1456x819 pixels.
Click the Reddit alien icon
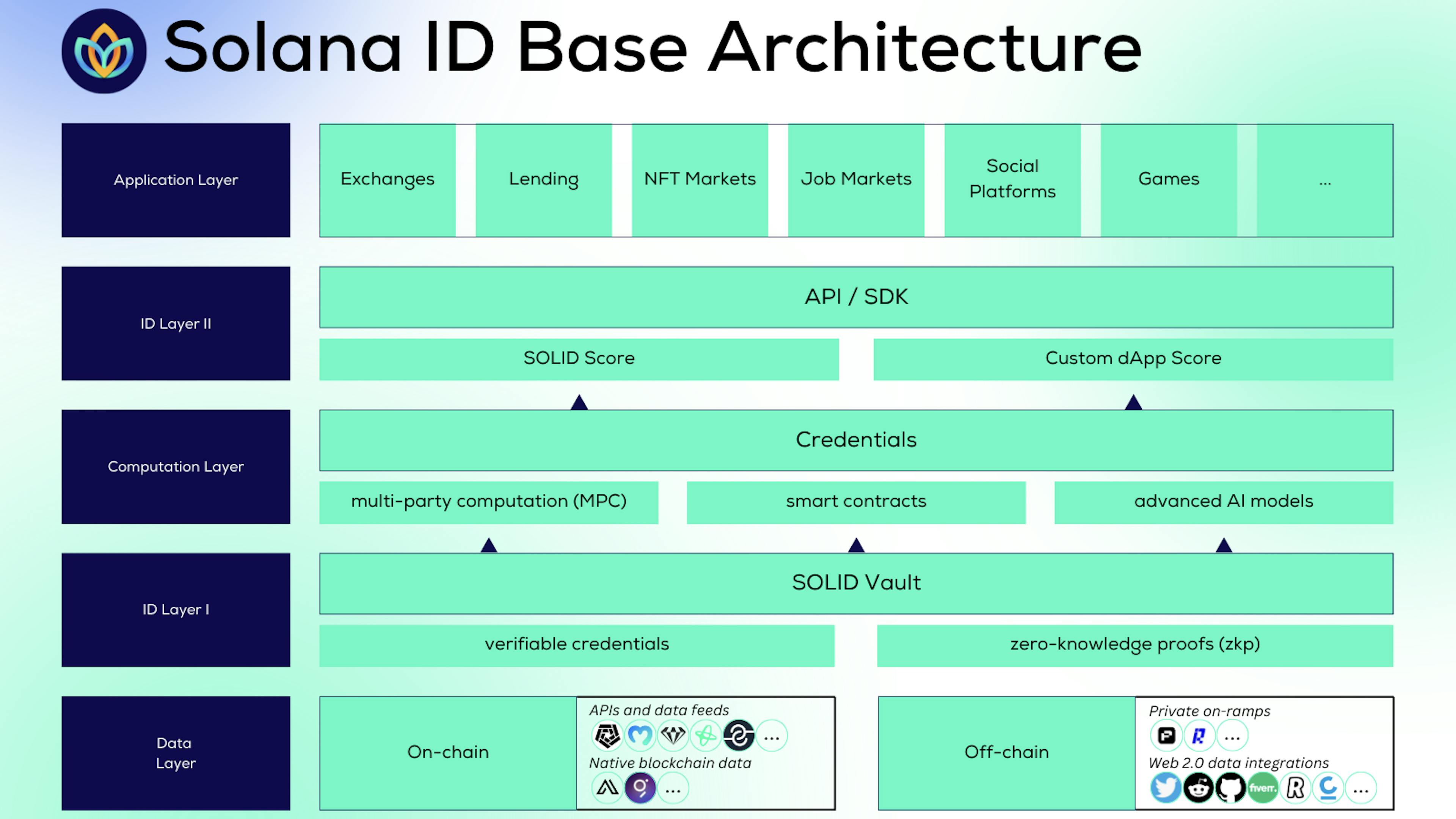(x=1198, y=788)
